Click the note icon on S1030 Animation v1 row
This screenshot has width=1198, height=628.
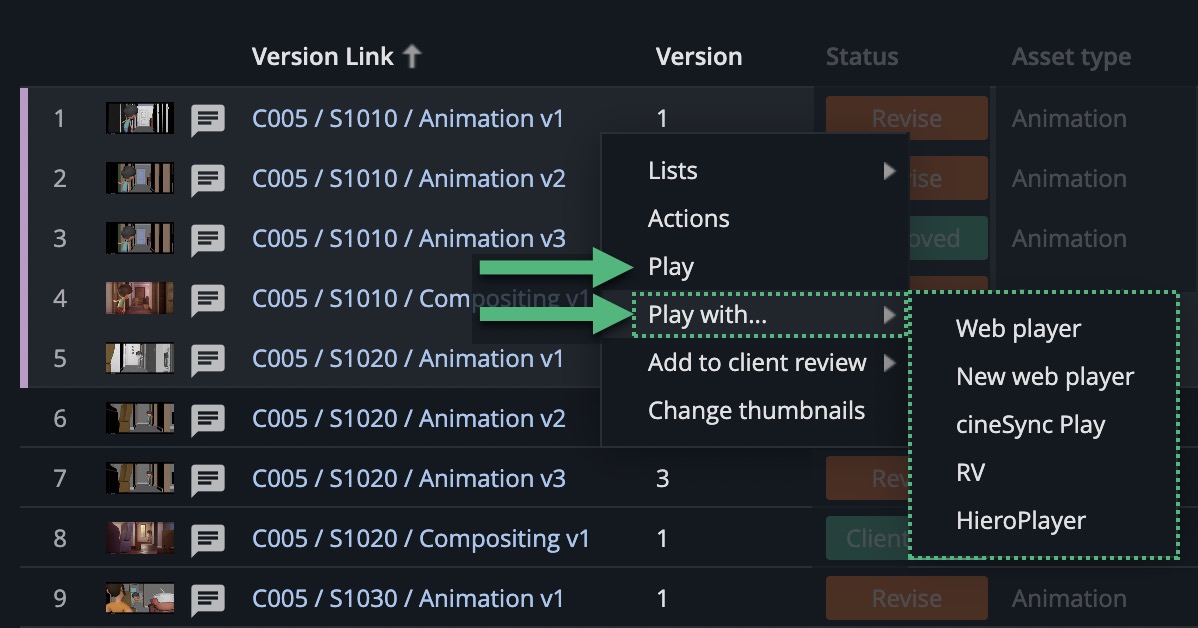tap(208, 598)
